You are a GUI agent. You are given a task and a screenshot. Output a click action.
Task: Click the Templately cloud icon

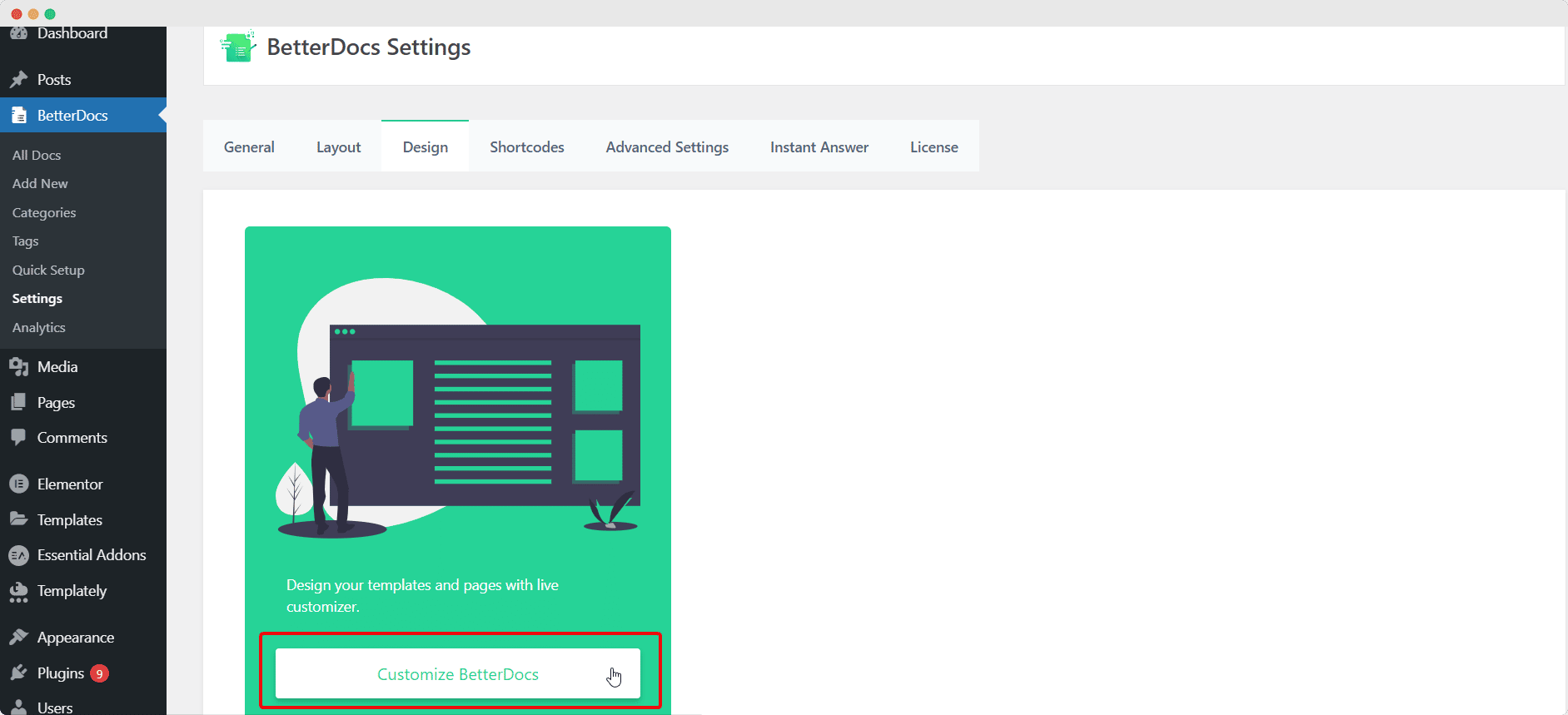pyautogui.click(x=18, y=592)
